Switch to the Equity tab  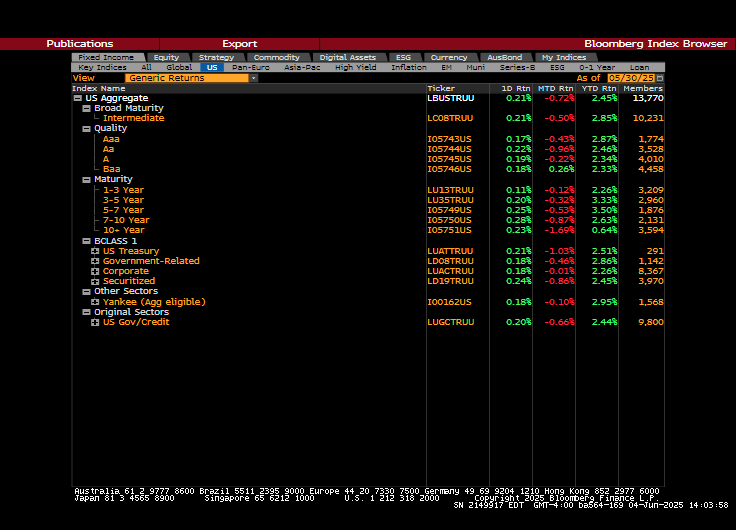click(167, 57)
